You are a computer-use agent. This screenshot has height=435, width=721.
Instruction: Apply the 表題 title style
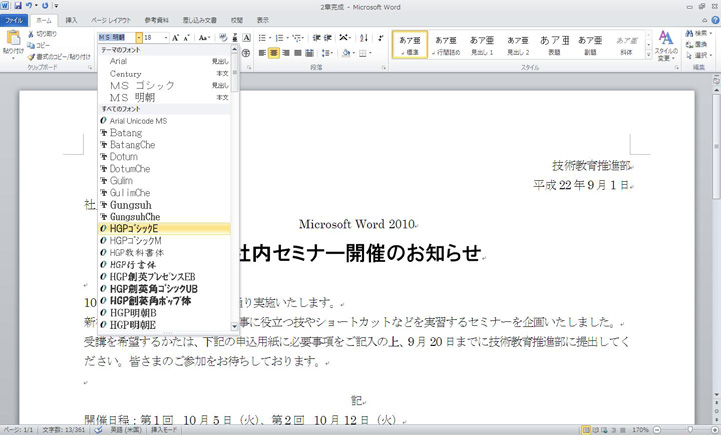click(555, 45)
